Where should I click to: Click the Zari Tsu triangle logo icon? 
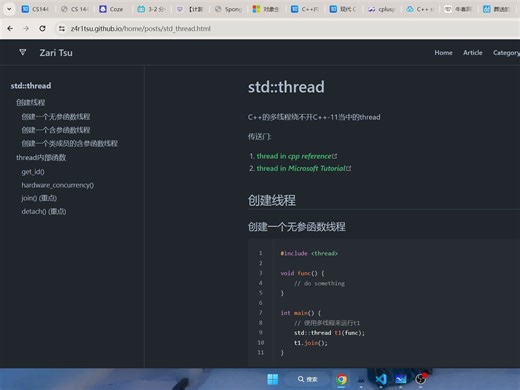[23, 52]
